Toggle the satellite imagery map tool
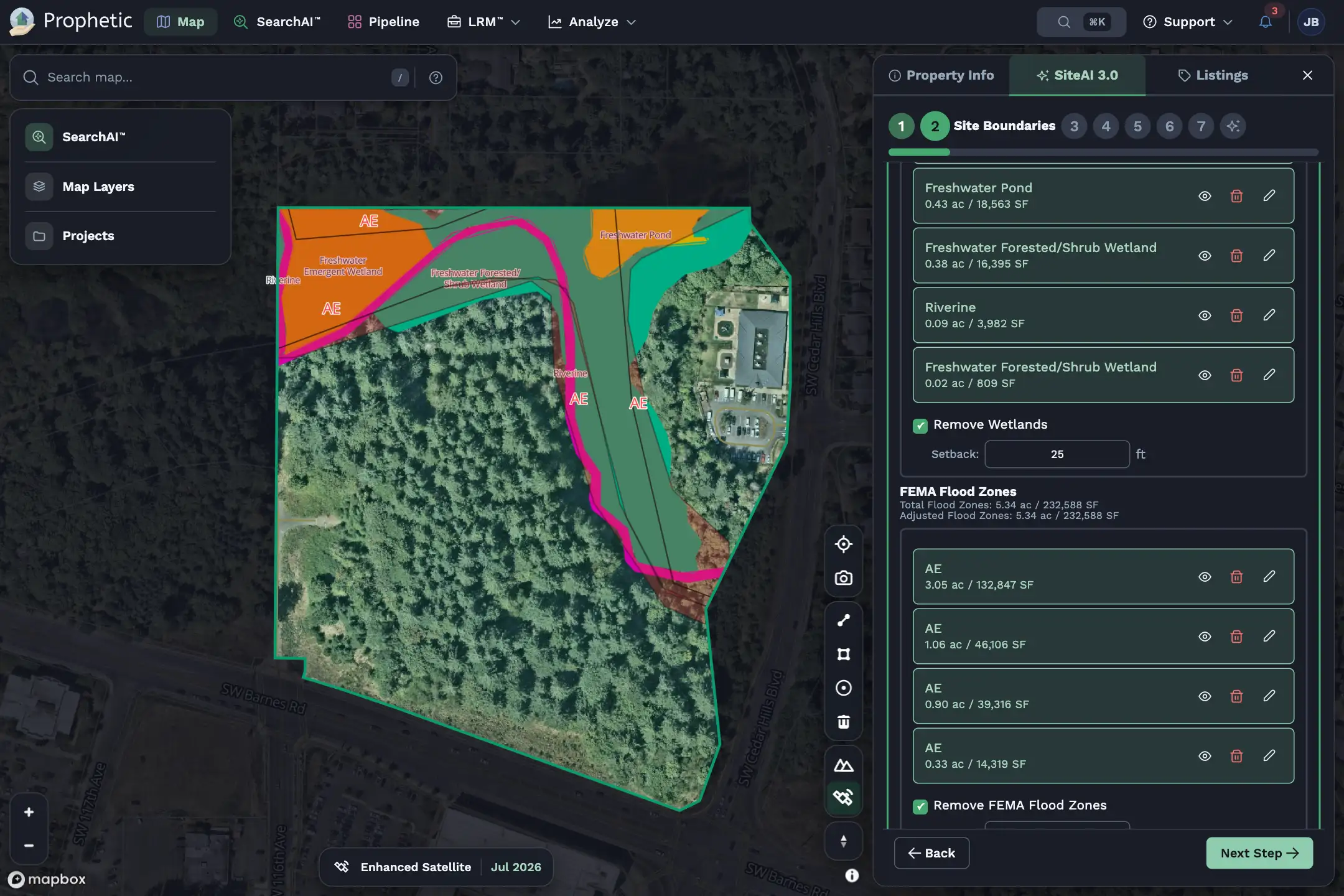The image size is (1344, 896). pyautogui.click(x=843, y=797)
